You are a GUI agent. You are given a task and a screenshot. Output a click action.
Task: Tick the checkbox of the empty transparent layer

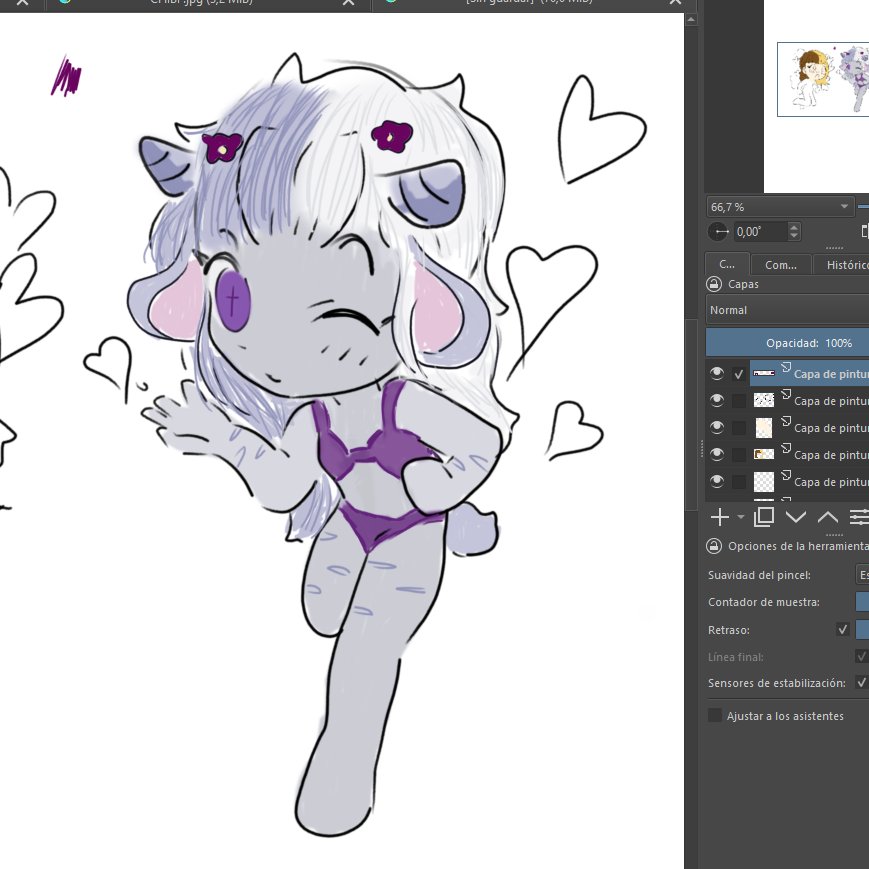click(739, 482)
